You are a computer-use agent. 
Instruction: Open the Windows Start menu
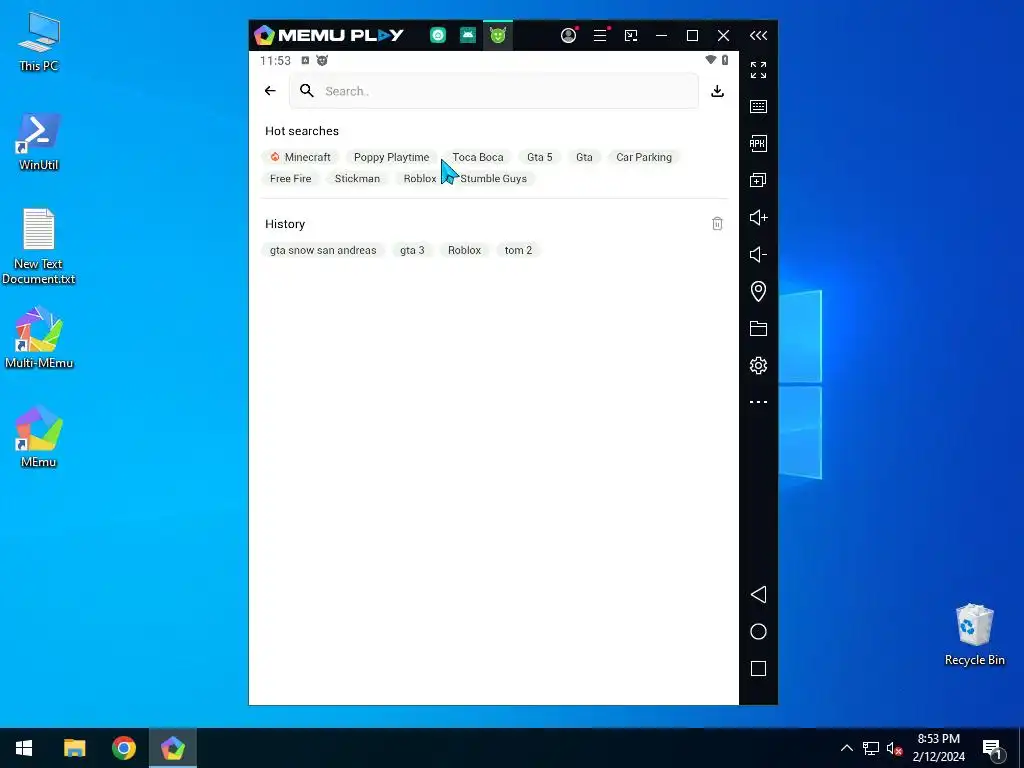pos(24,748)
